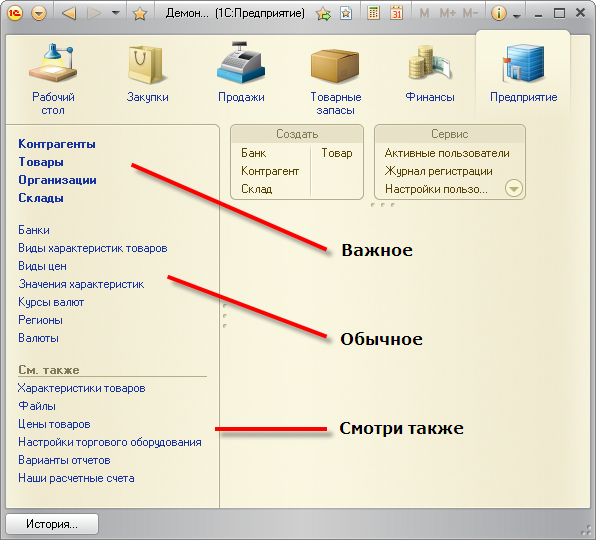Click the M- memory button
The height and width of the screenshot is (540, 596).
(470, 14)
